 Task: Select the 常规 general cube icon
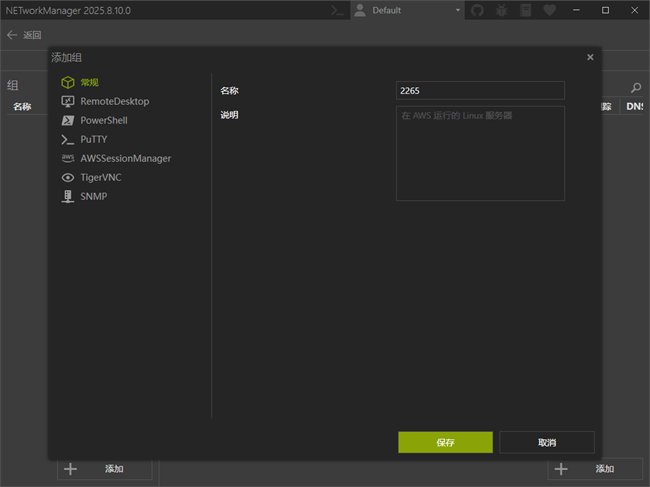pyautogui.click(x=68, y=82)
